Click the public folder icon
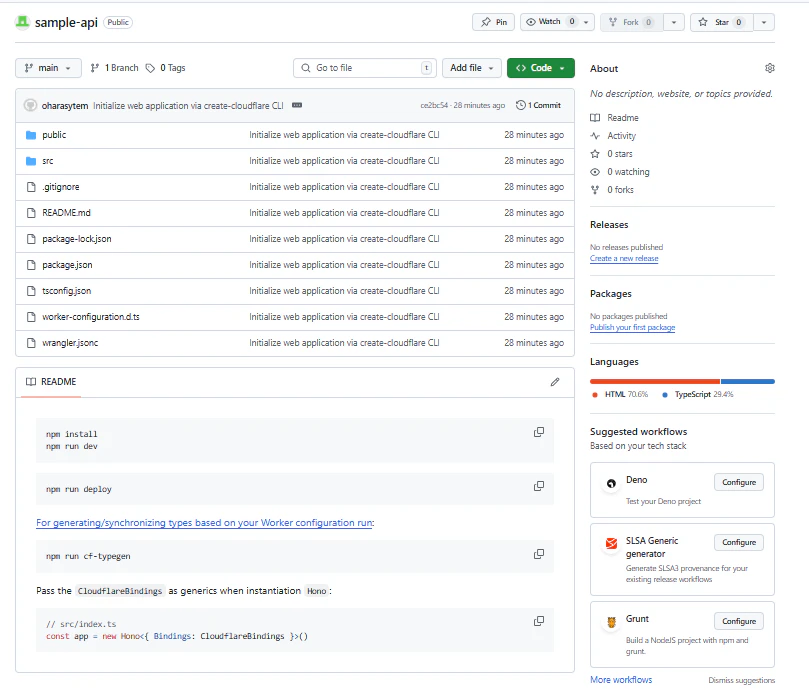This screenshot has width=809, height=697. click(x=31, y=135)
